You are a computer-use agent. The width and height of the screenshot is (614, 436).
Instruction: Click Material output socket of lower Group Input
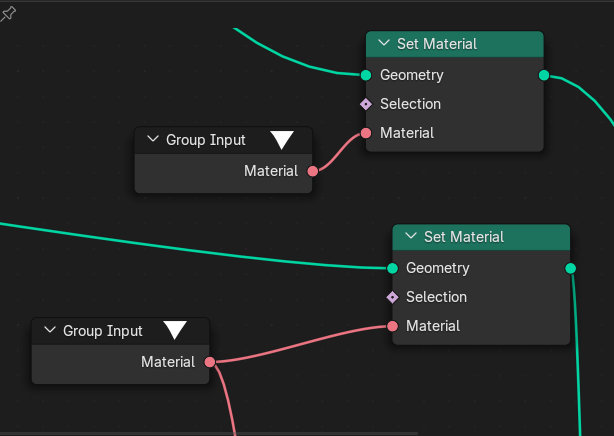tap(210, 362)
